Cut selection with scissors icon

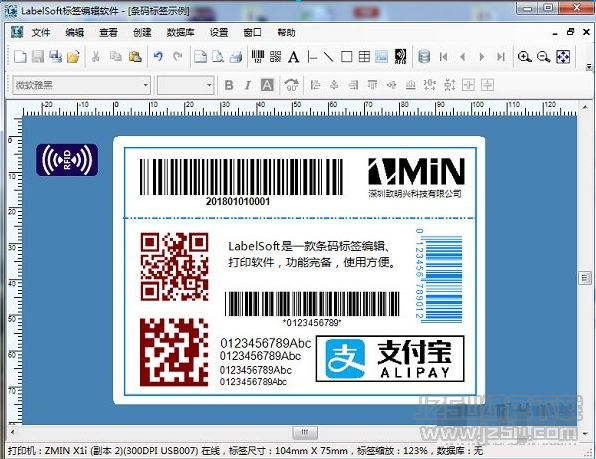[96, 57]
